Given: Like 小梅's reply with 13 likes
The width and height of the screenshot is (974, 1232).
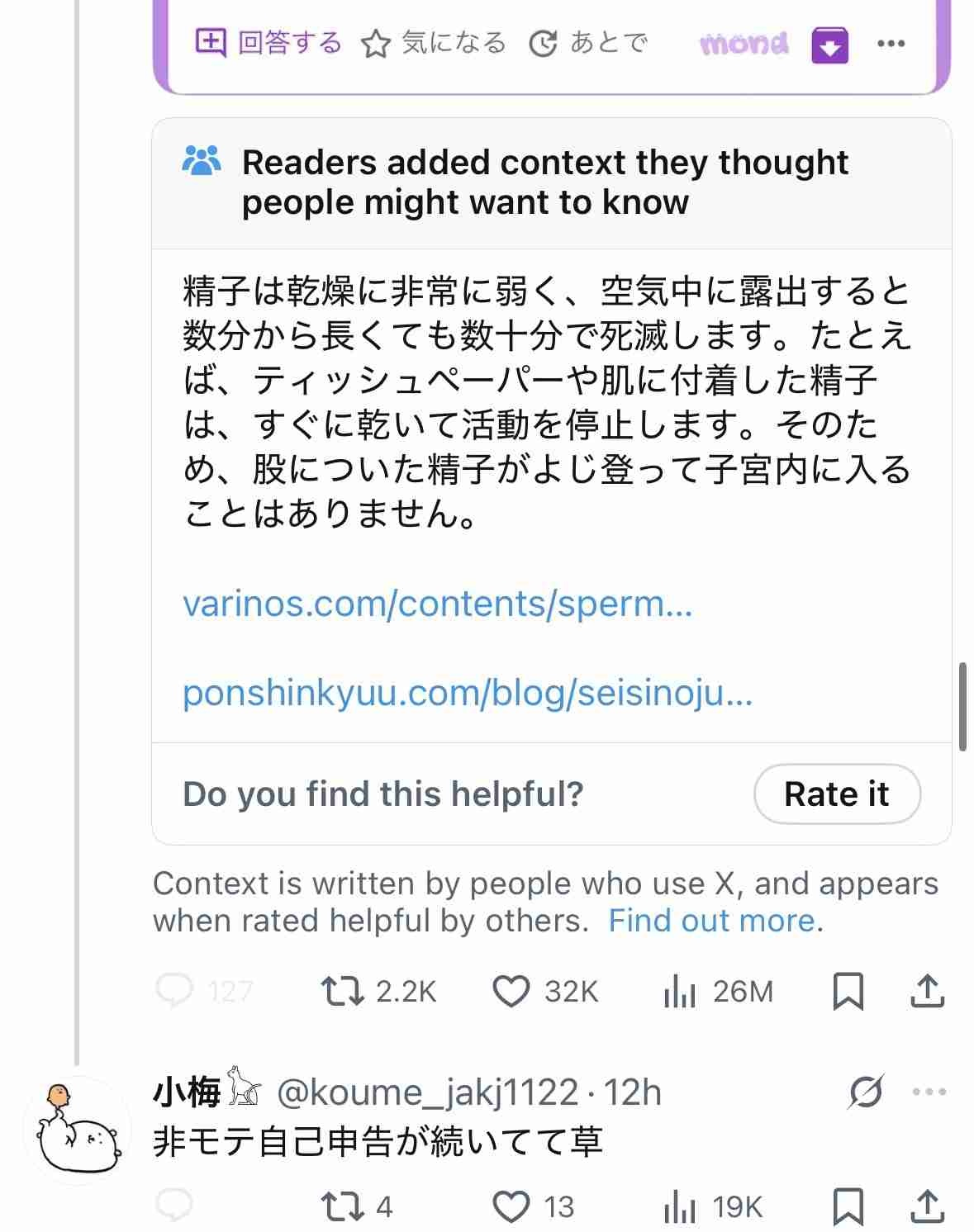Looking at the screenshot, I should tap(511, 1206).
